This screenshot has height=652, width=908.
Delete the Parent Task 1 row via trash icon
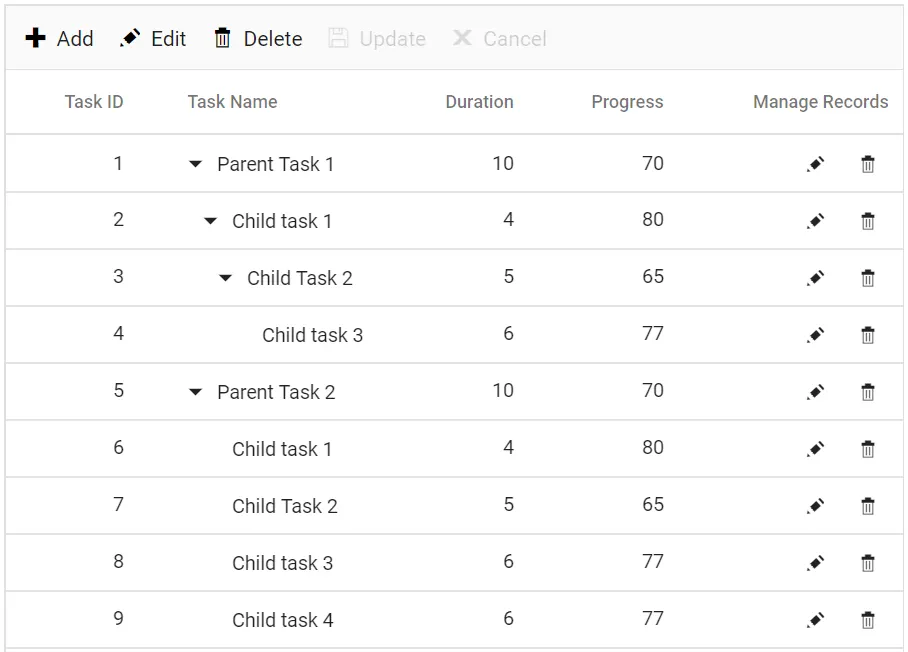pyautogui.click(x=867, y=164)
